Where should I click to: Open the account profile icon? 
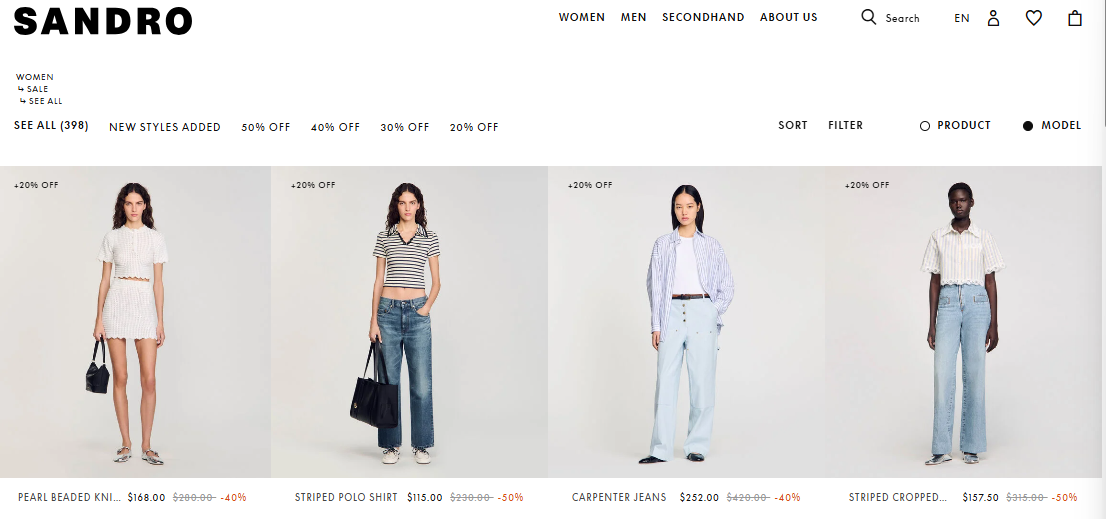coord(993,18)
